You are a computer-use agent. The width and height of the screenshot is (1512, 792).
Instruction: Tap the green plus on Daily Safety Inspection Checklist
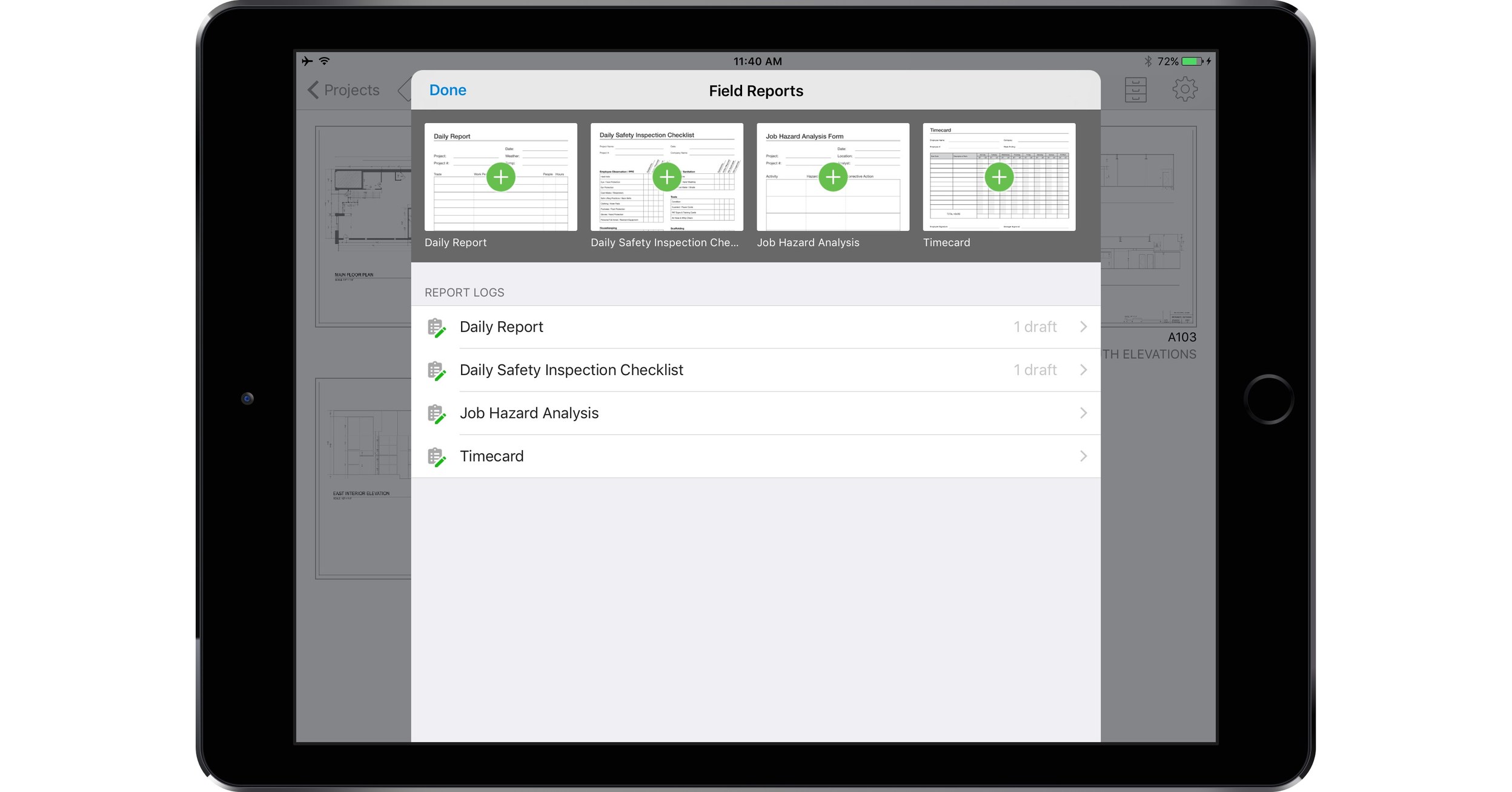667,176
